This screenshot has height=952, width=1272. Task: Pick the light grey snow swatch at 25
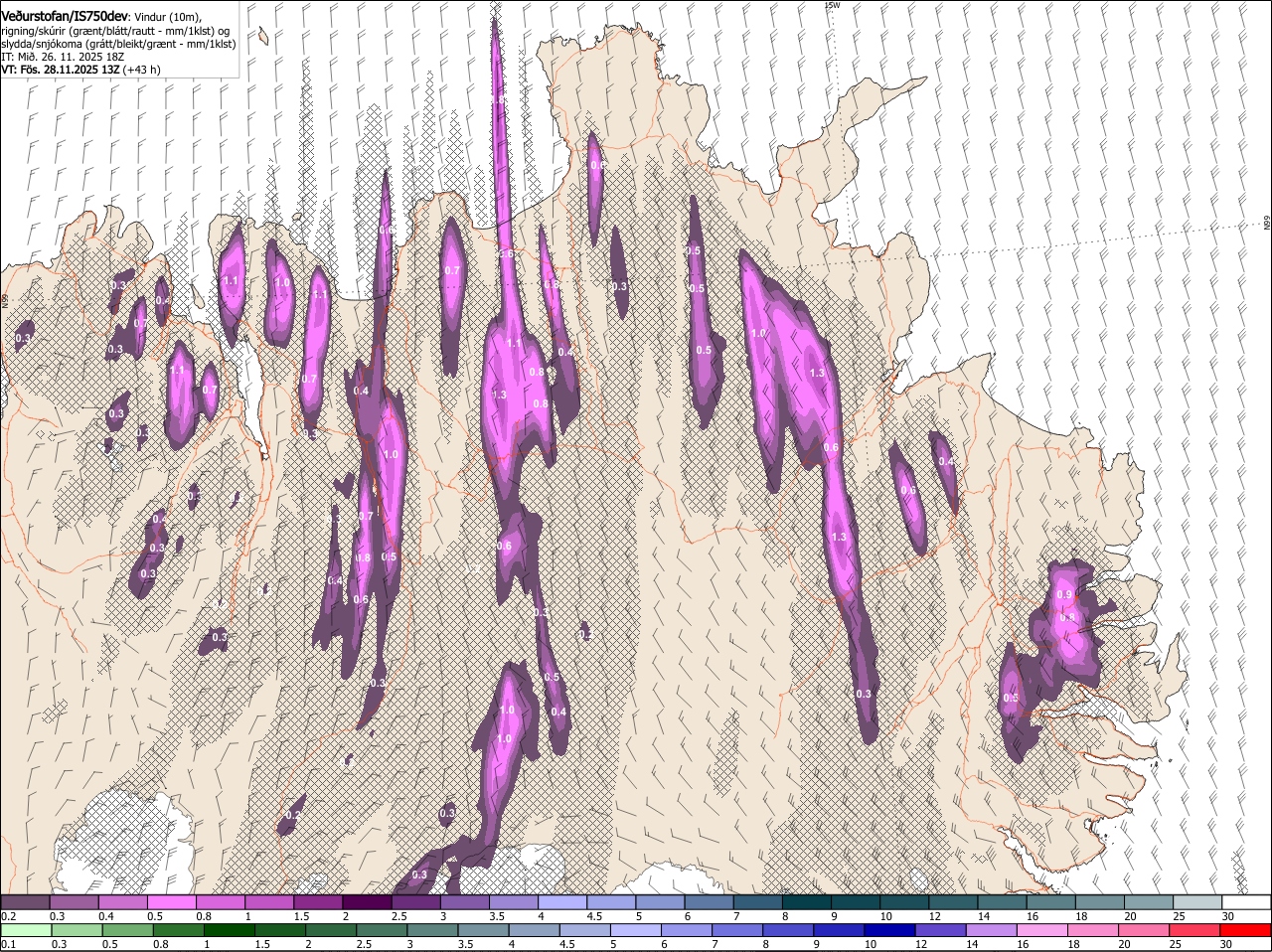click(1197, 902)
